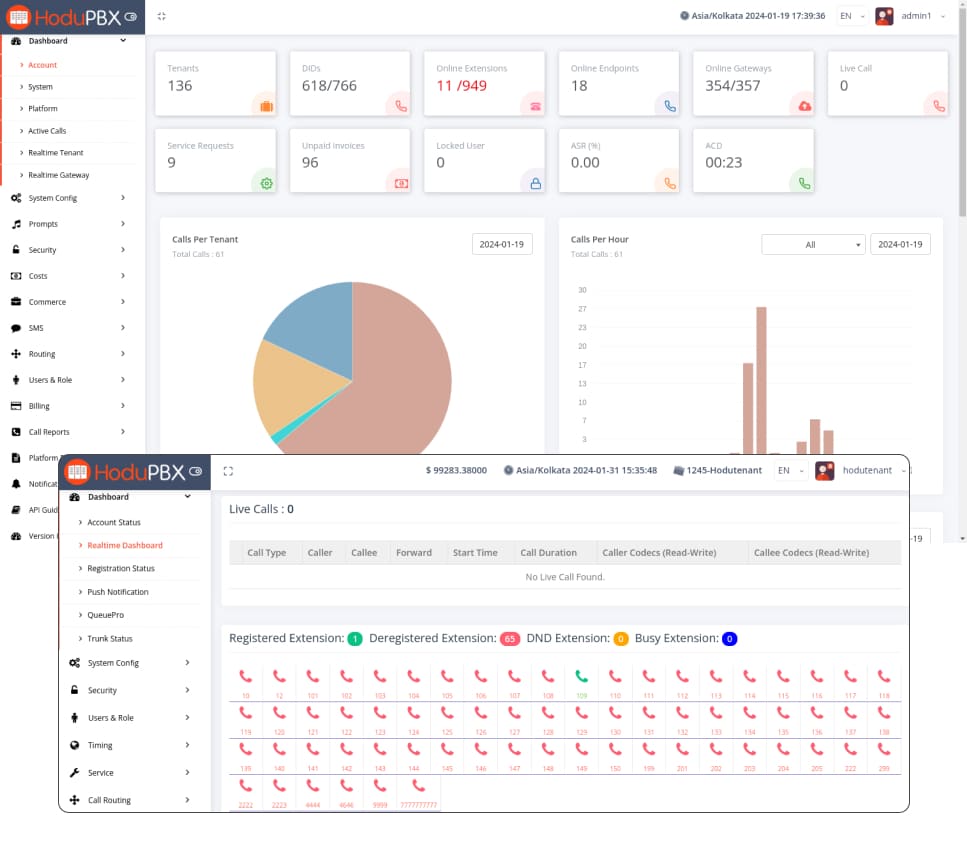Expand the System Config menu in admin sidebar
The width and height of the screenshot is (967, 849).
[x=70, y=198]
